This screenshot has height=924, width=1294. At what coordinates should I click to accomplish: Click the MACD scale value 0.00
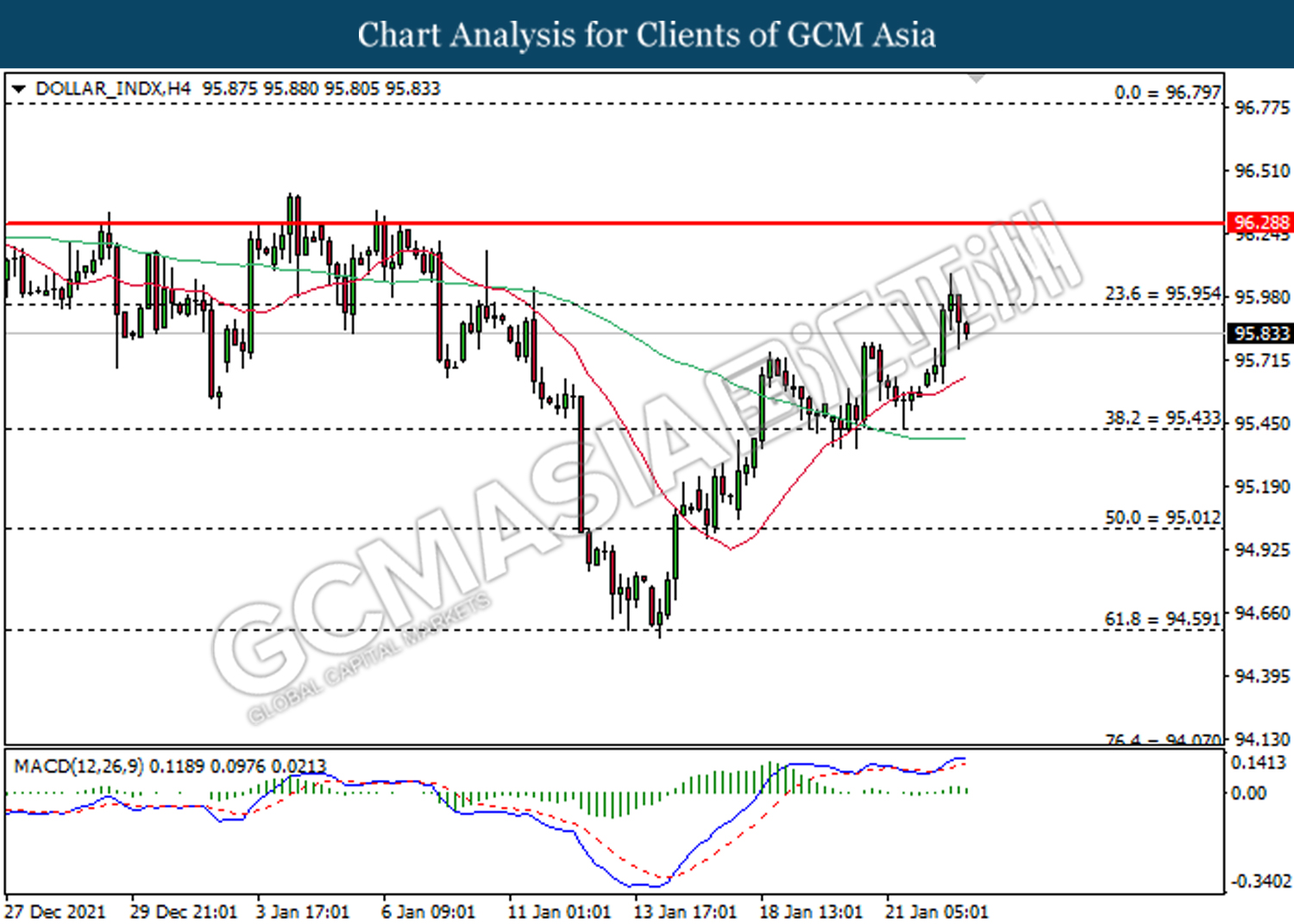point(1248,793)
